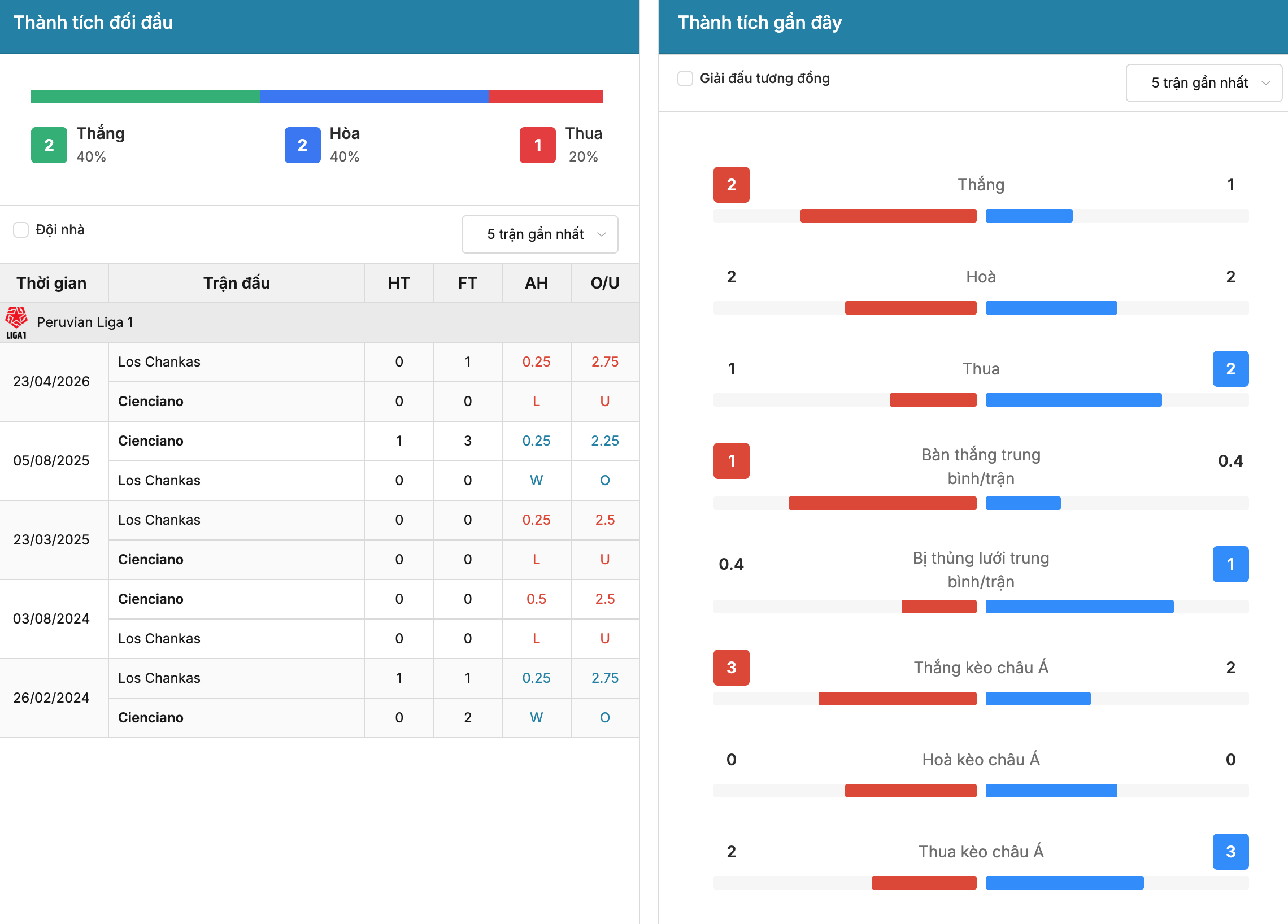1288x924 pixels.
Task: Click the Trận đấu column header
Action: pyautogui.click(x=237, y=283)
